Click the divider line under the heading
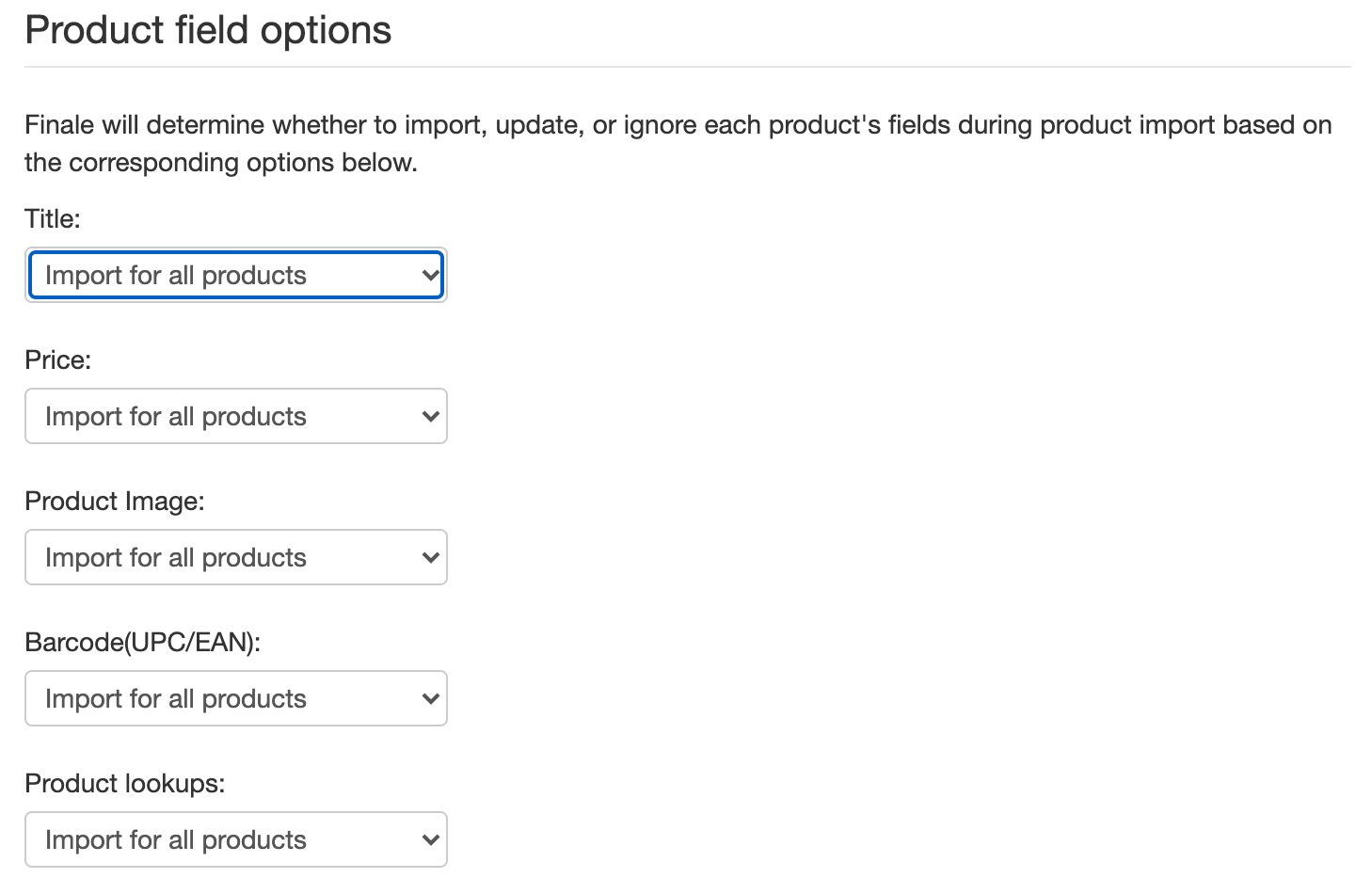Screen dimensions: 1372x894 point(688,67)
